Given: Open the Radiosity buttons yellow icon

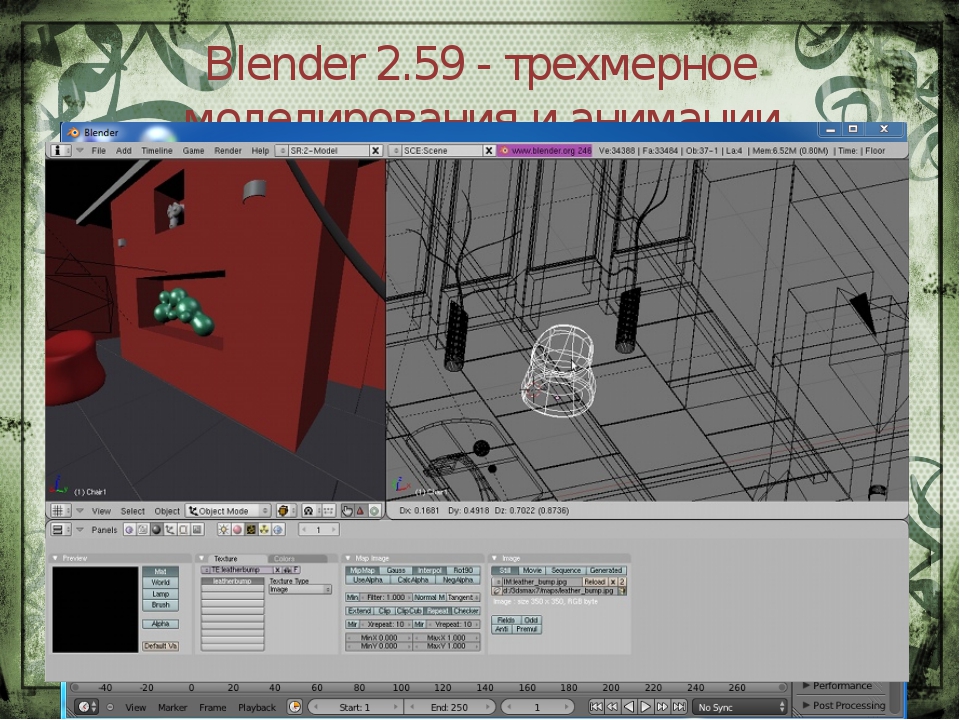Looking at the screenshot, I should tap(264, 530).
